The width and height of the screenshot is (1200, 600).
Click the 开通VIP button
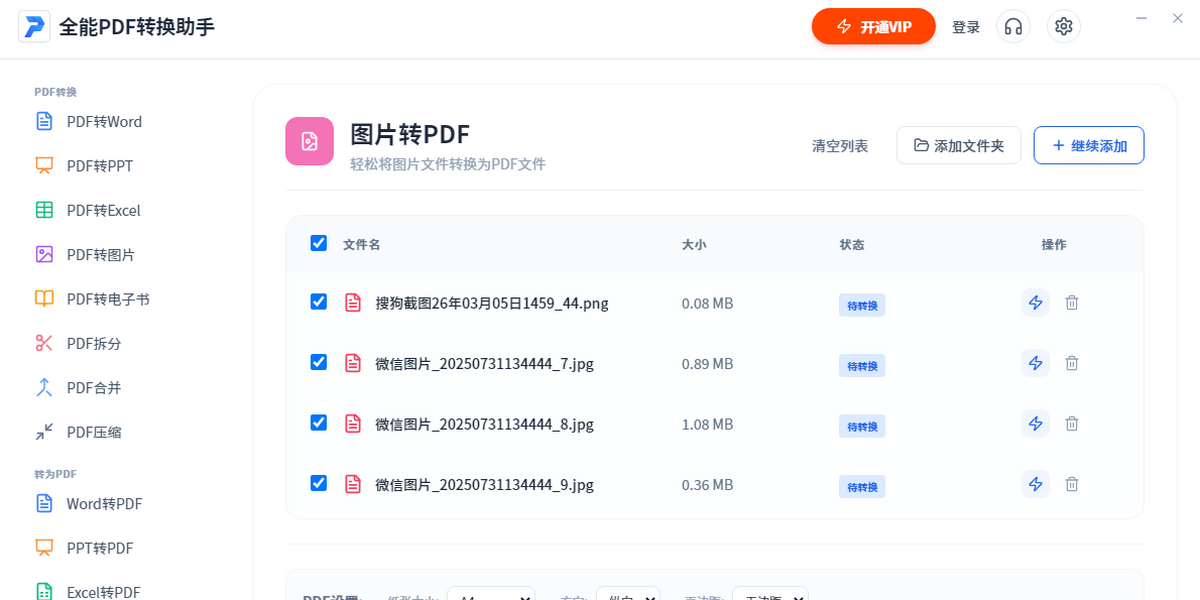(874, 27)
